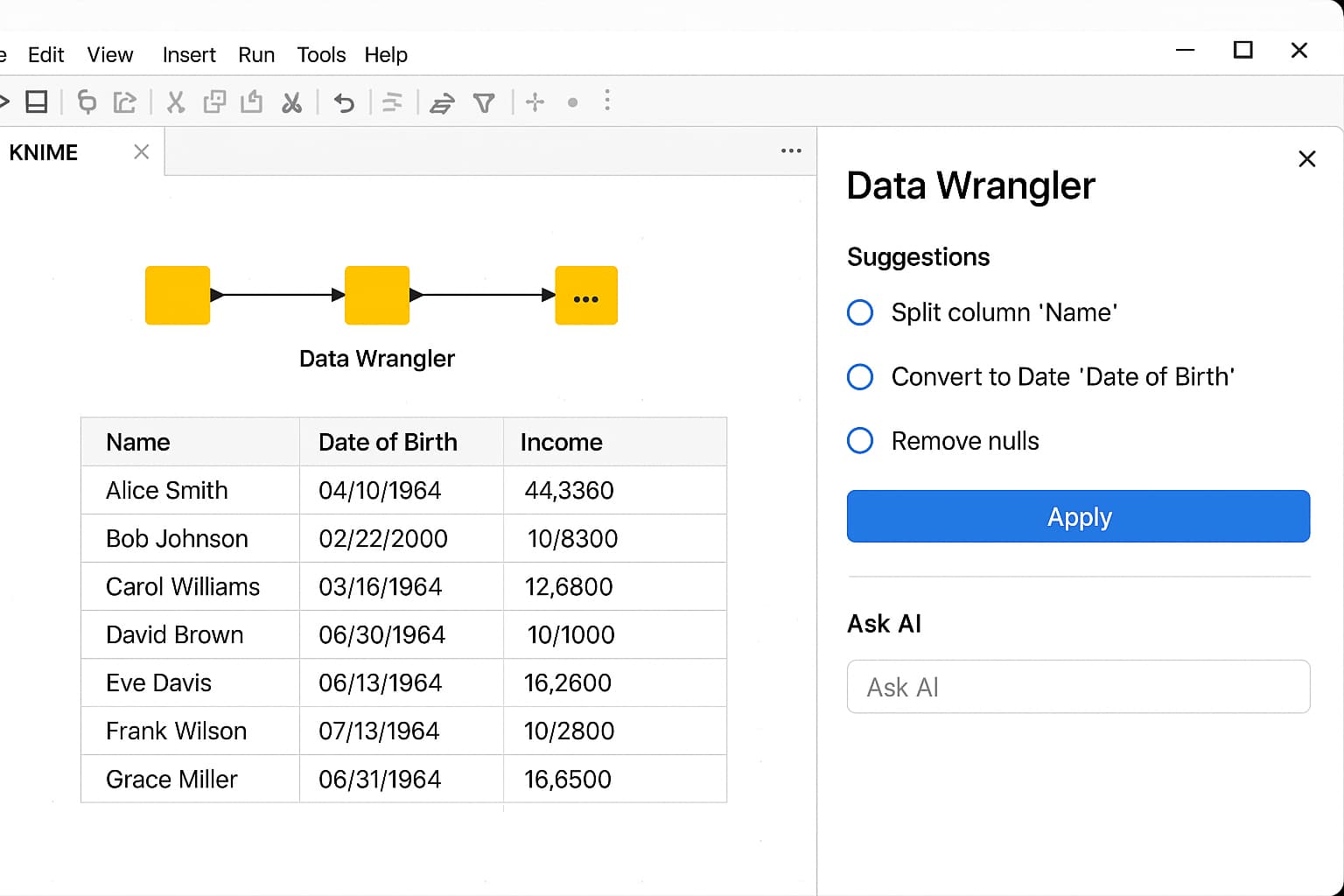Image resolution: width=1344 pixels, height=896 pixels.
Task: Click the income value "10/8300"
Action: pos(572,538)
